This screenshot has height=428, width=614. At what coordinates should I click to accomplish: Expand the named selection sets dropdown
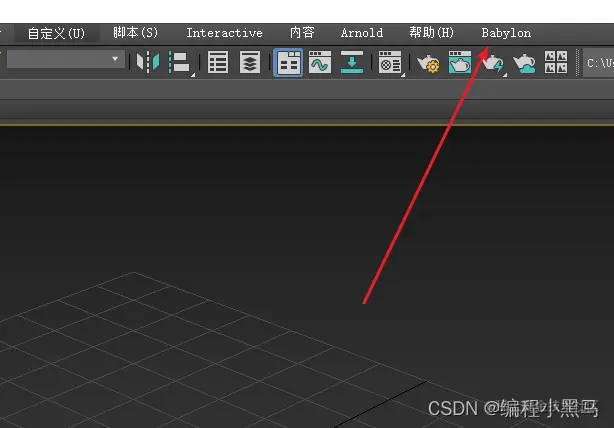tap(66, 59)
